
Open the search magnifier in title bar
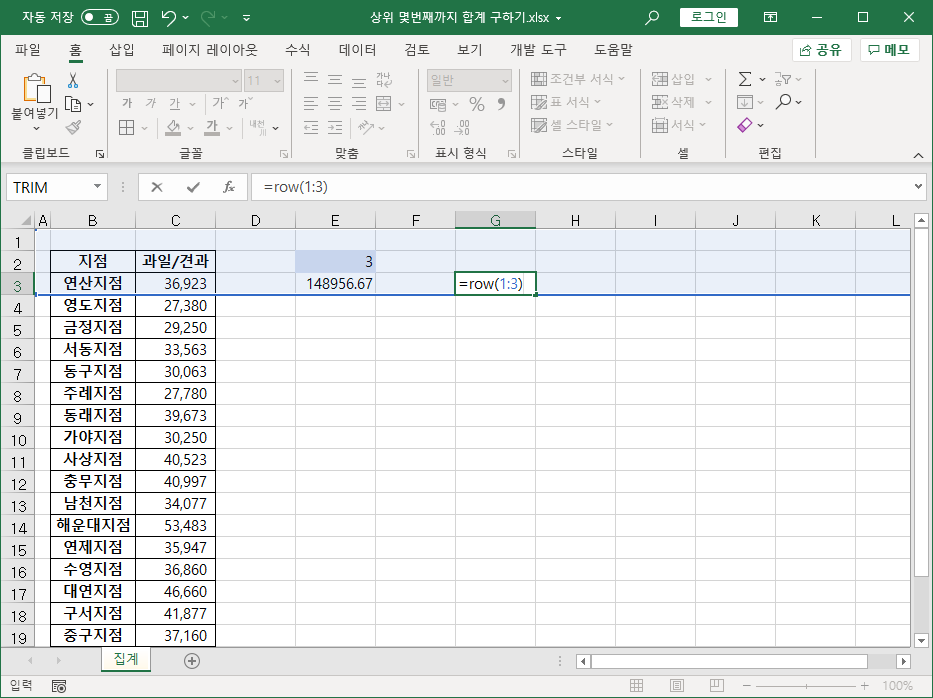coord(652,18)
